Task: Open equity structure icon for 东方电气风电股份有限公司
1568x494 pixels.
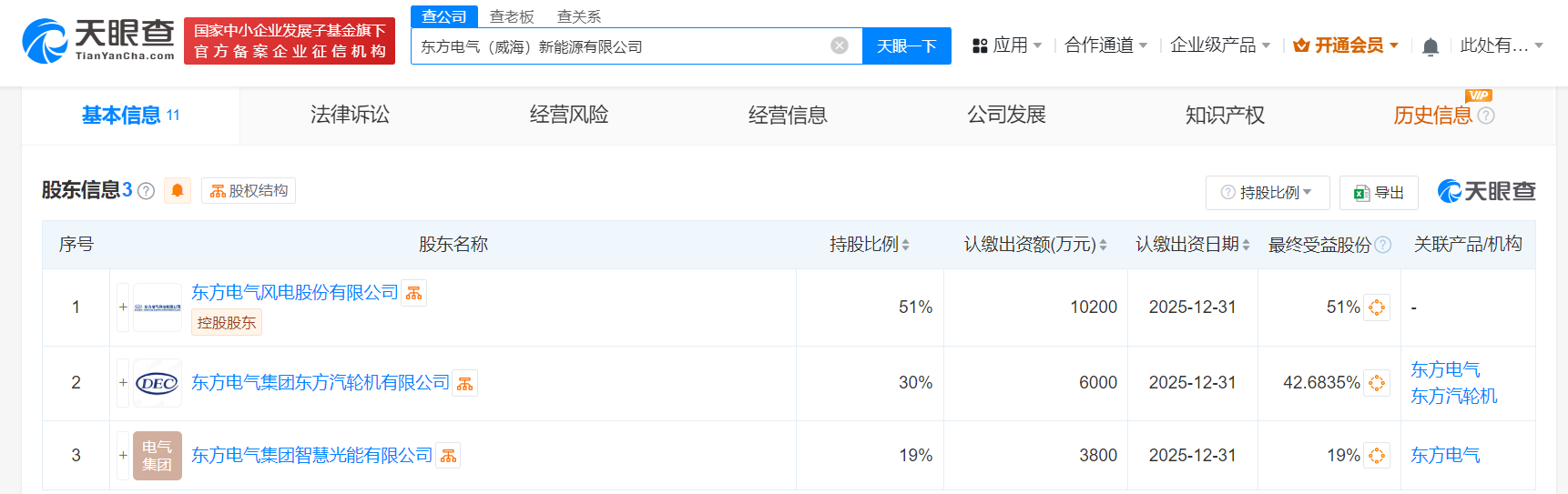Action: point(414,293)
